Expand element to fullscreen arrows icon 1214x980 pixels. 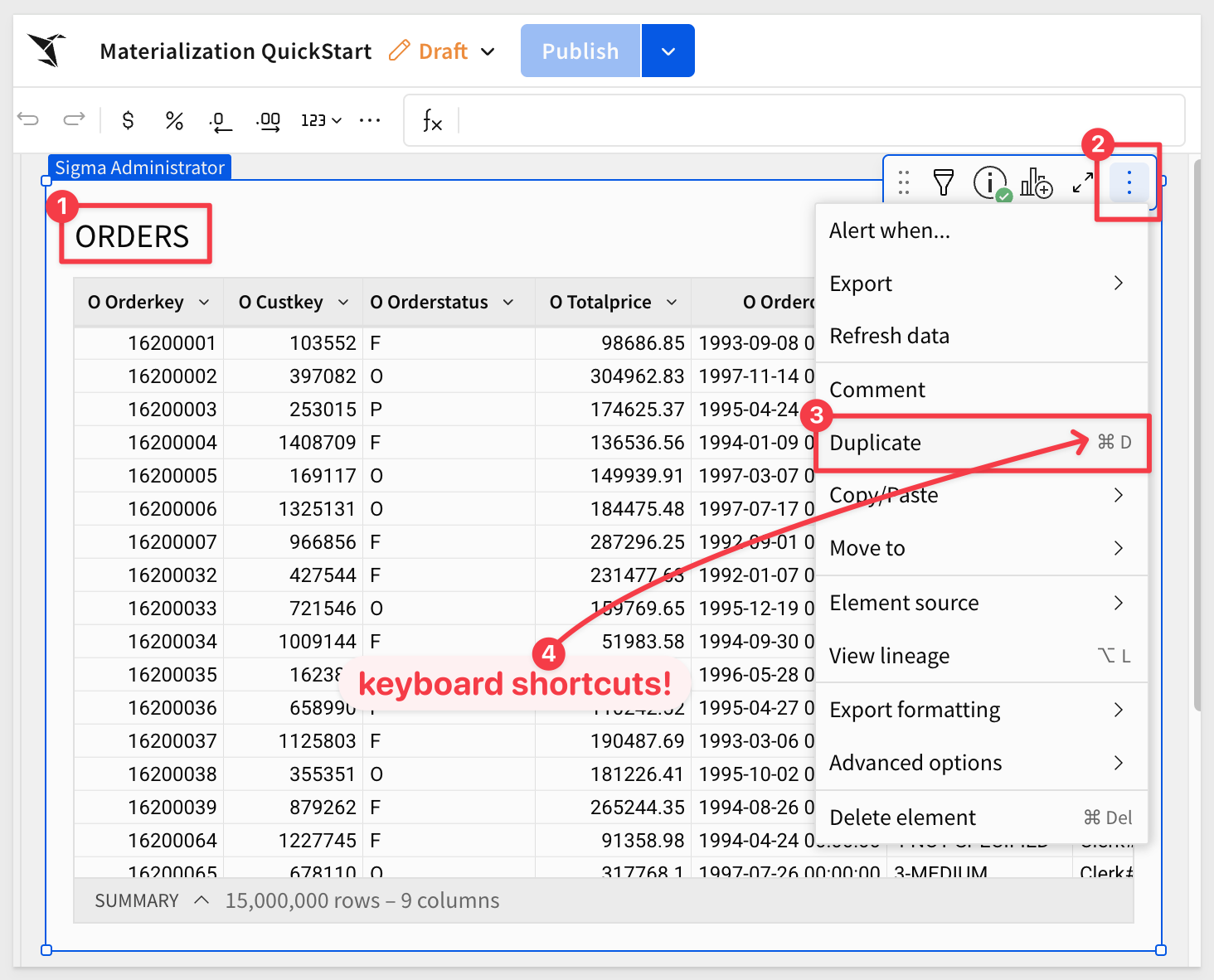coord(1083,182)
